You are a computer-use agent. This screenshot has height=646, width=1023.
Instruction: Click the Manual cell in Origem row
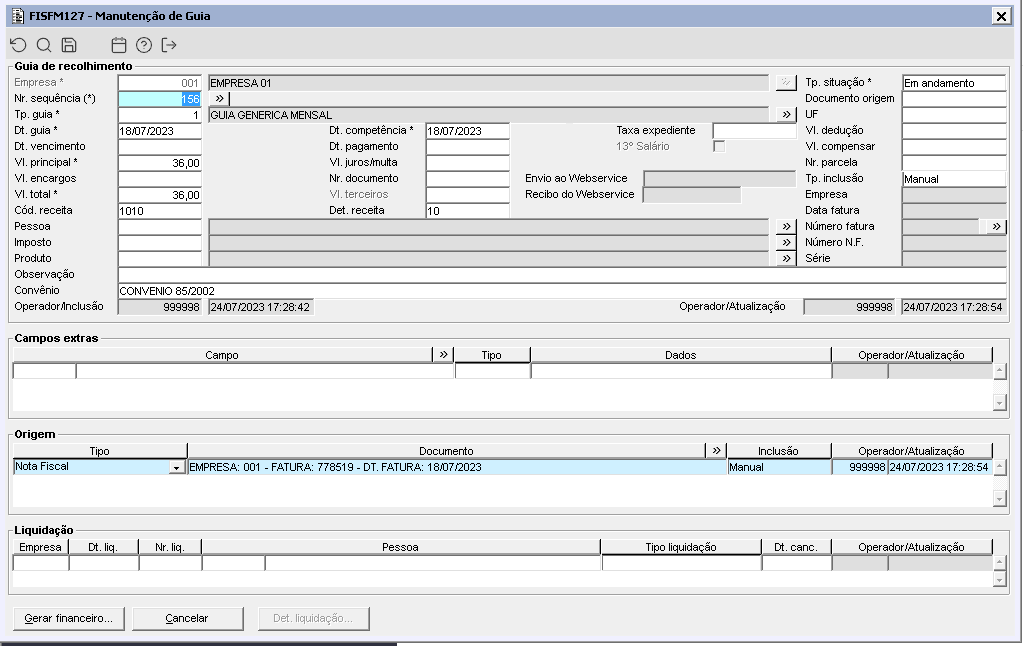tap(779, 467)
